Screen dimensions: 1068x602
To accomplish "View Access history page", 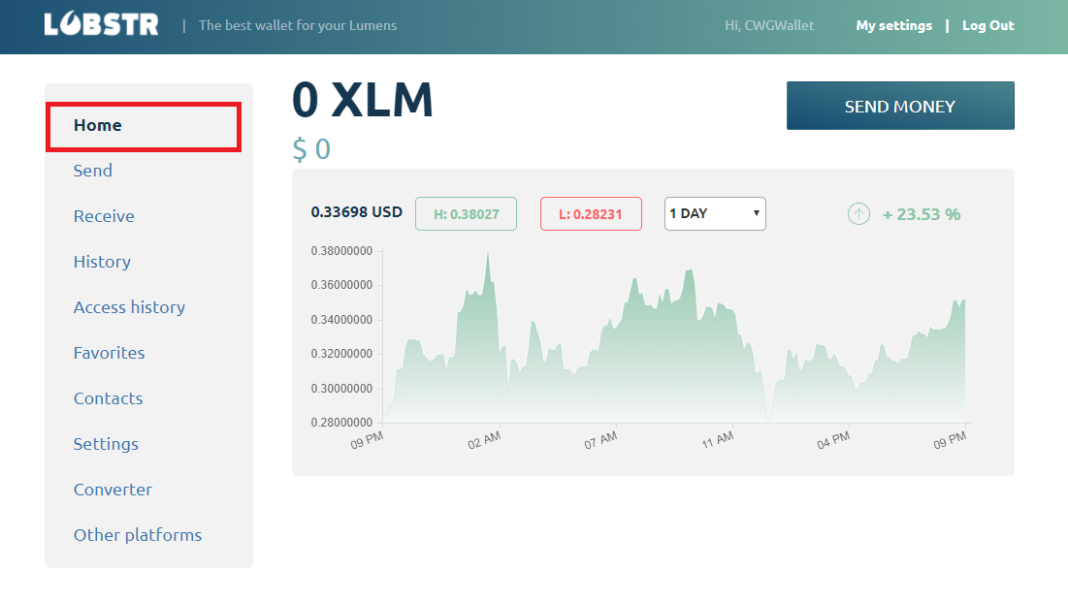I will [x=129, y=307].
